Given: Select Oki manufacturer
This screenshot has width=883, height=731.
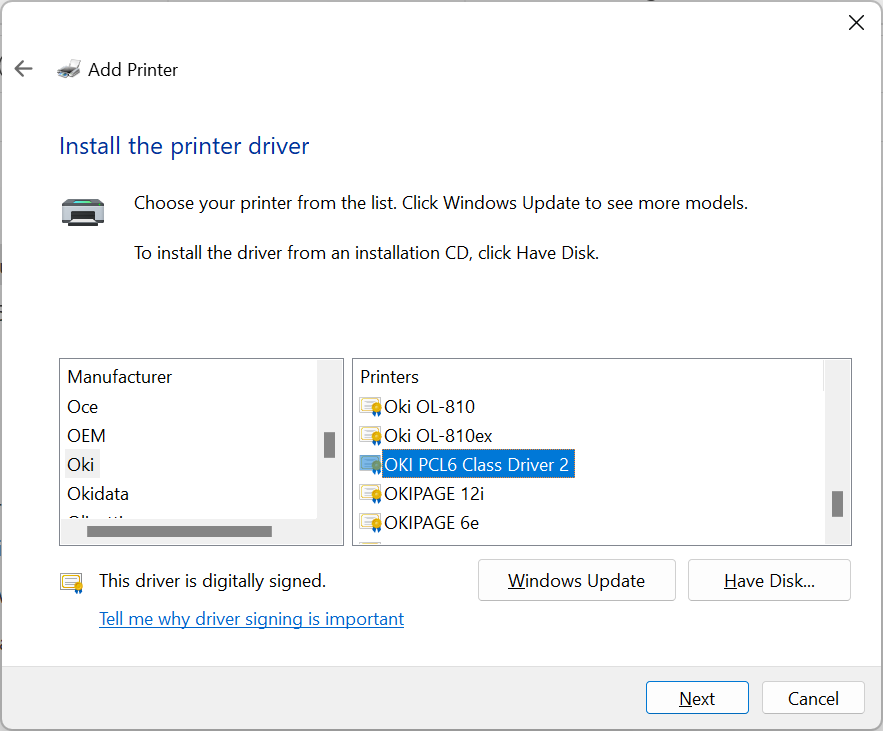Looking at the screenshot, I should click(x=81, y=465).
